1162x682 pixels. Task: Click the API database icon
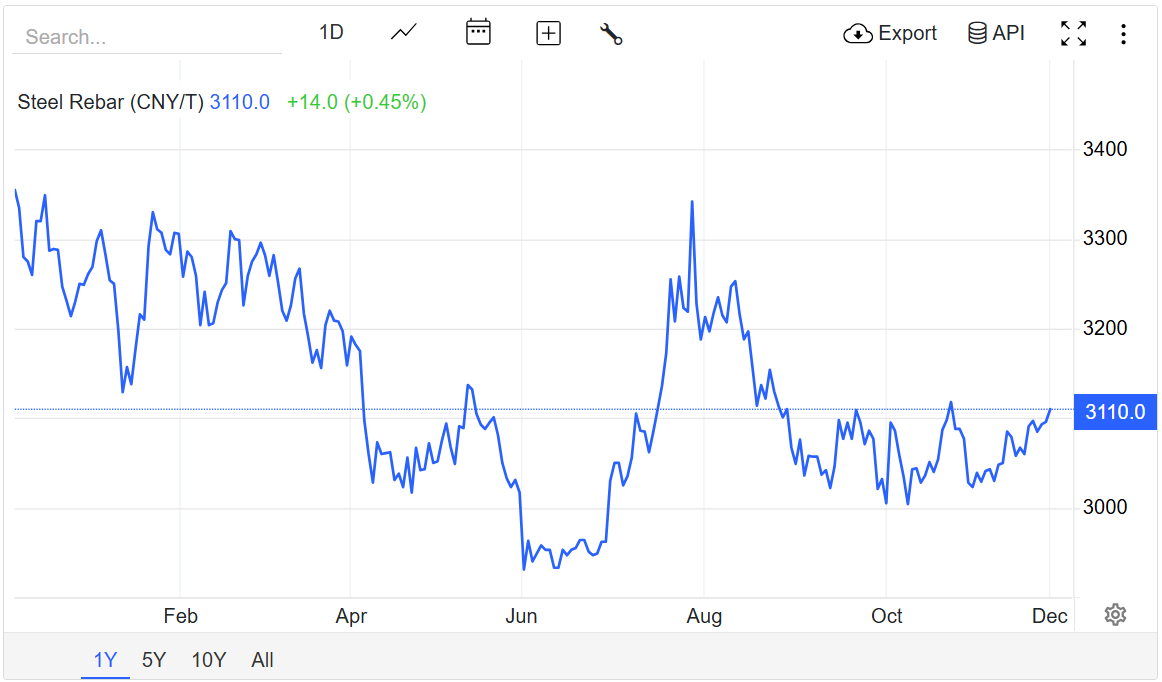pos(977,34)
